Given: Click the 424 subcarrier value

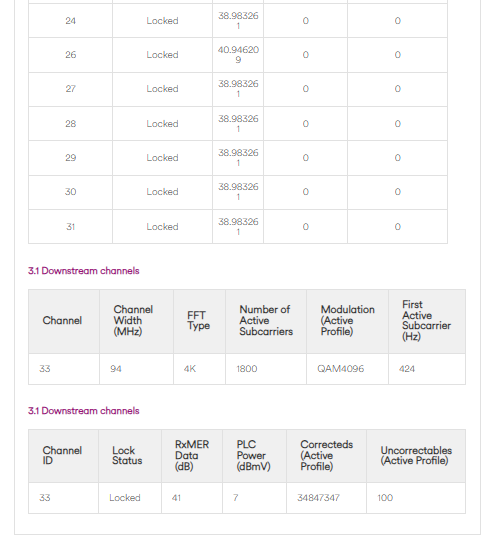Looking at the screenshot, I should pos(407,369).
